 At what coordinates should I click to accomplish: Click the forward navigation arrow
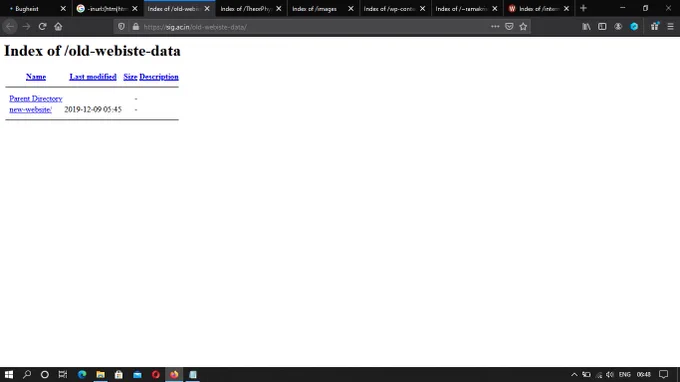point(26,27)
